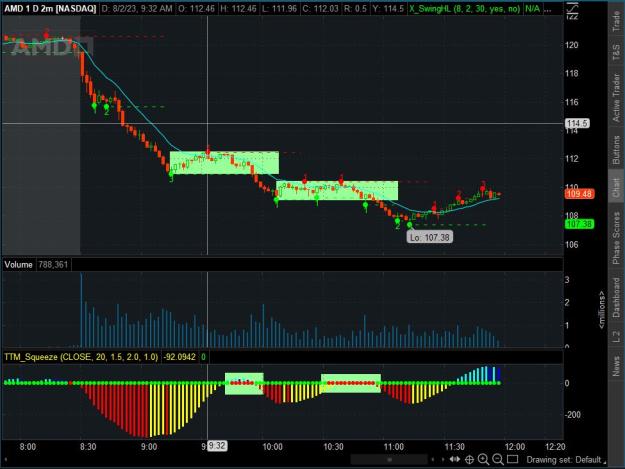Click the TTM_Squeeze study label

pos(81,357)
